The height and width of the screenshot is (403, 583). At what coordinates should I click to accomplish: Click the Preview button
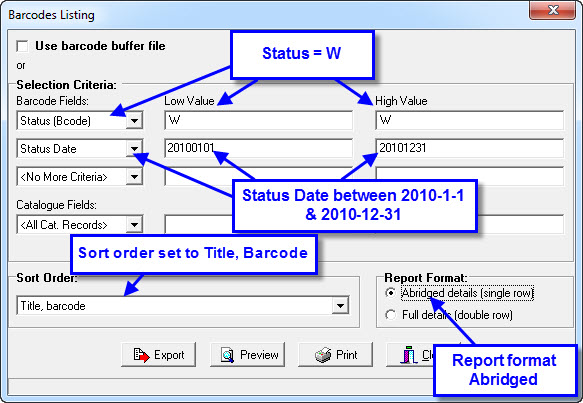(247, 355)
